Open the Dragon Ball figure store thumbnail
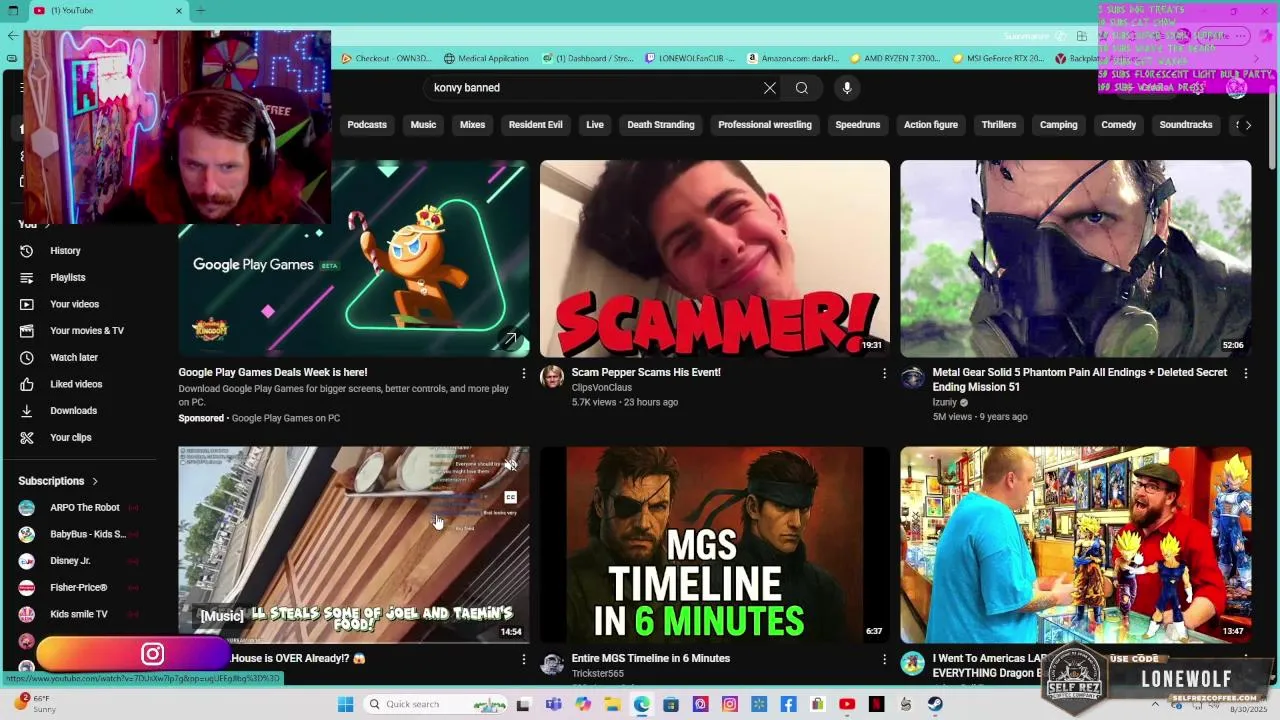This screenshot has width=1280, height=720. [x=1075, y=545]
